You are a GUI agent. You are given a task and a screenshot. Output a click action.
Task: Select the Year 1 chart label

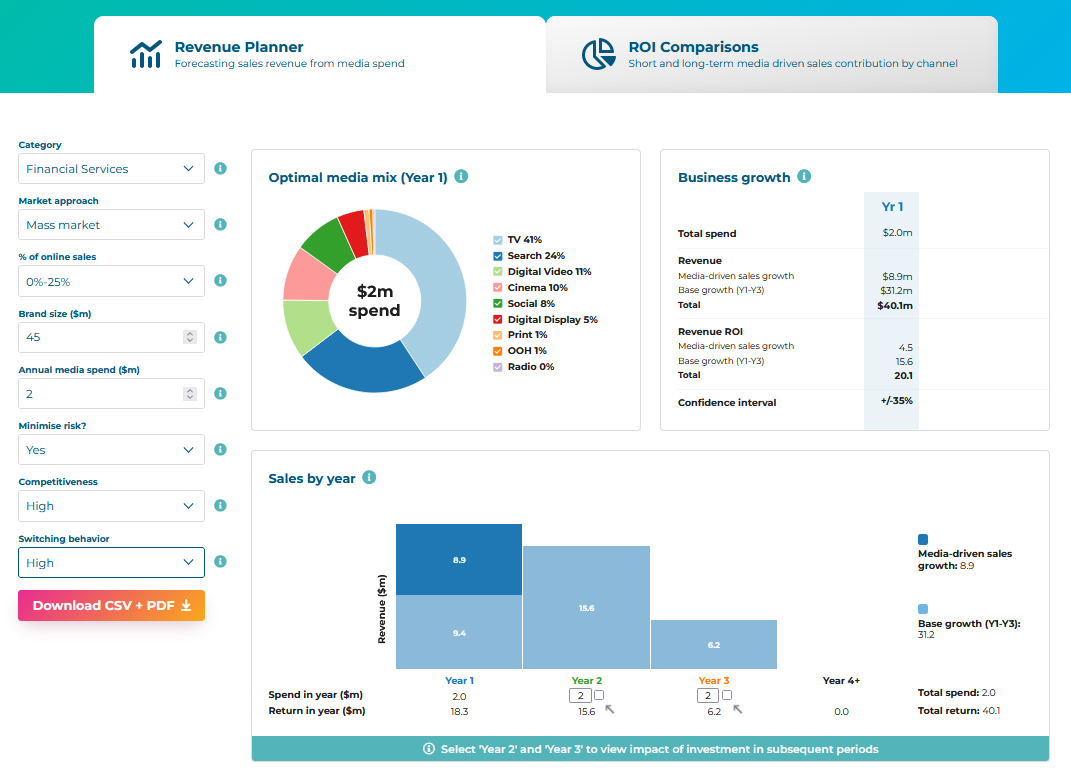coord(459,680)
